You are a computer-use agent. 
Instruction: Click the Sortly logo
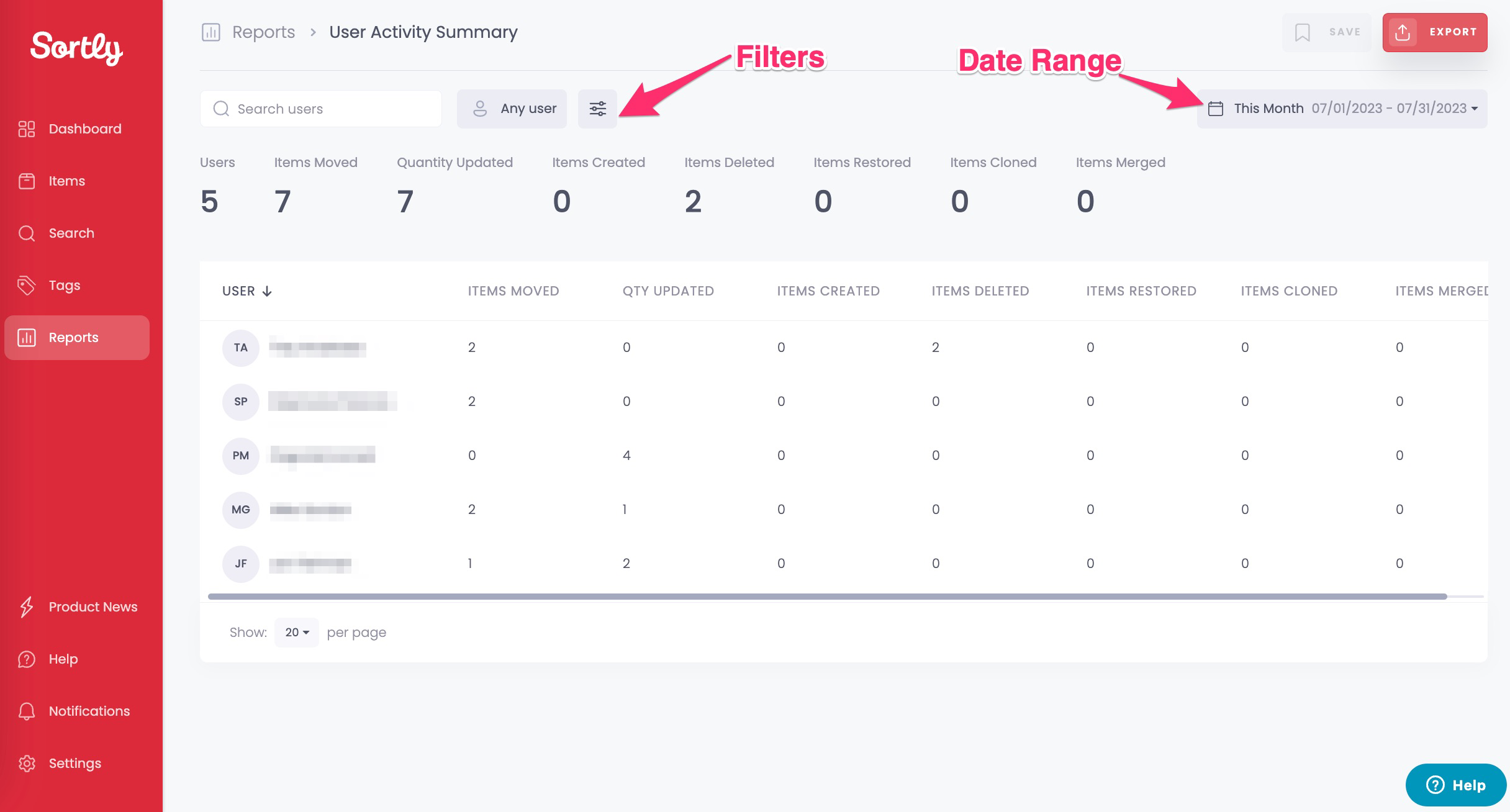tap(77, 47)
